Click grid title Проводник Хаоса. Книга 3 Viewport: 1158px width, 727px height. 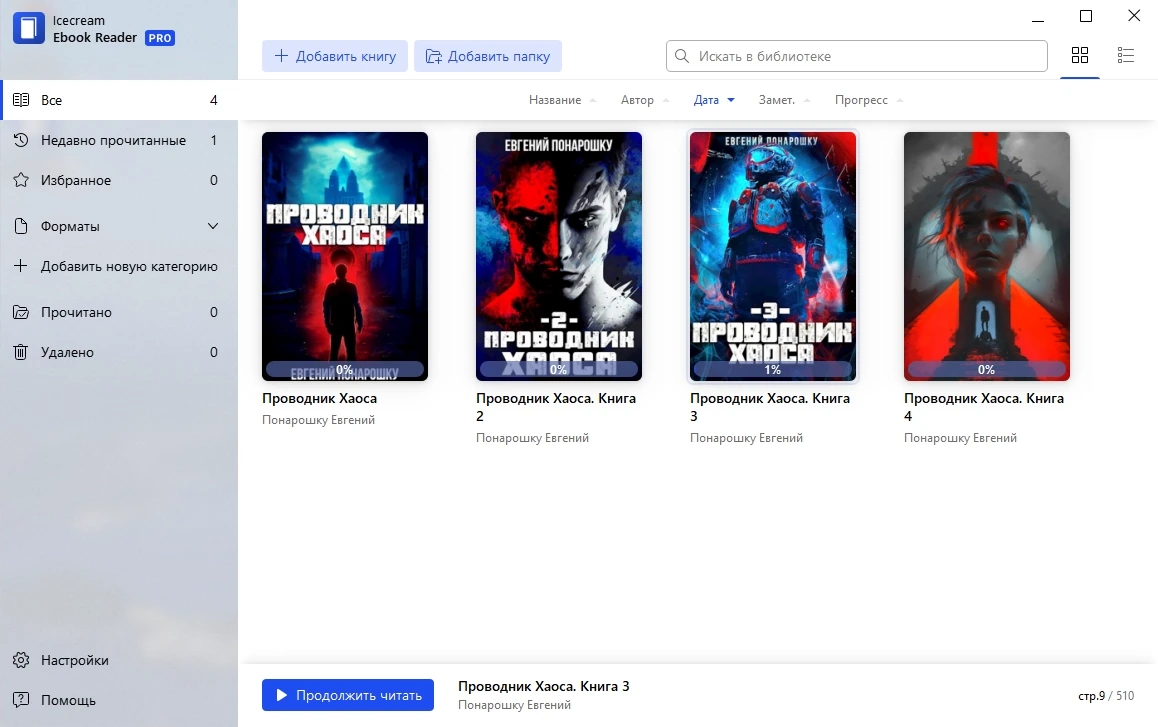(770, 407)
